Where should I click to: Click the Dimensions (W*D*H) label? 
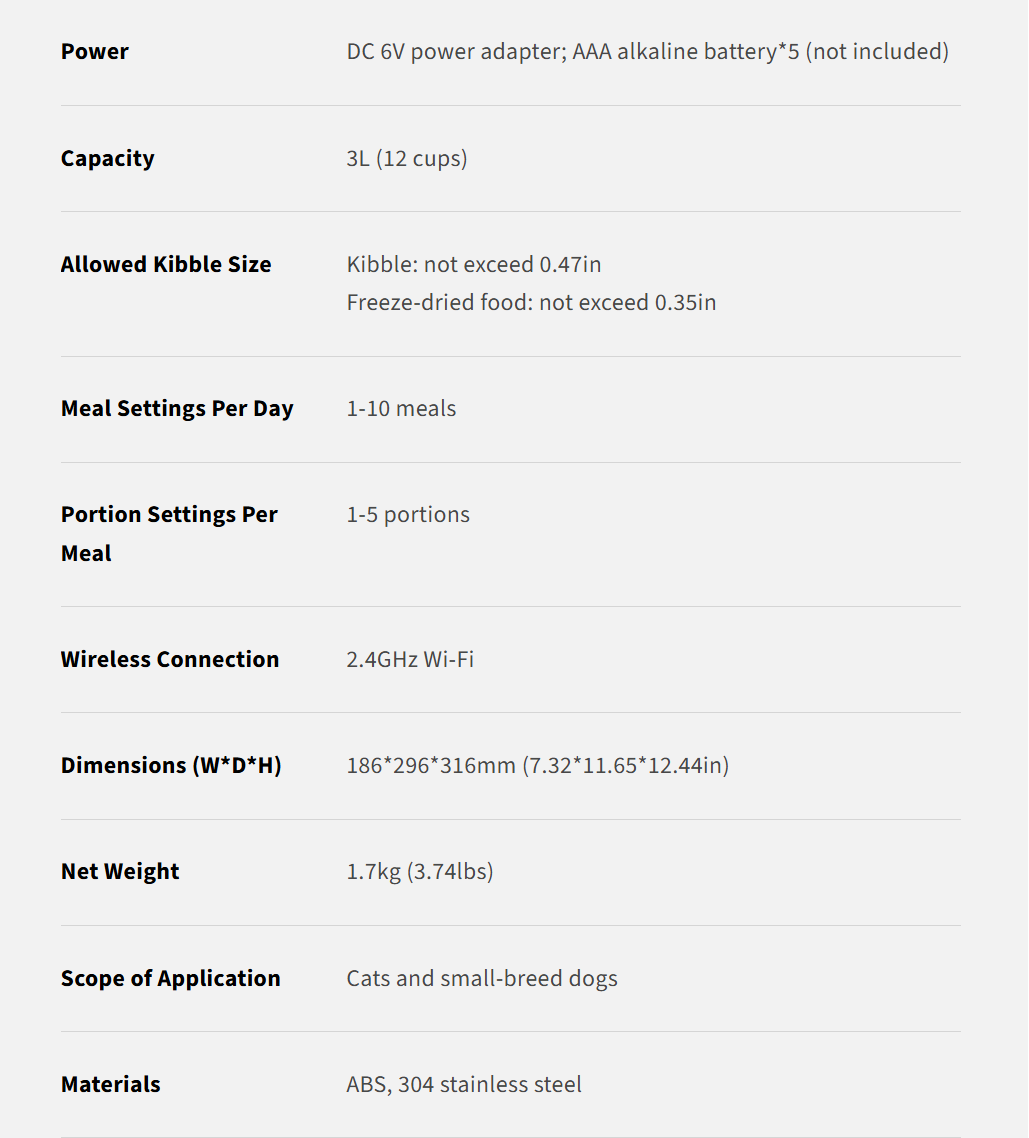click(171, 766)
